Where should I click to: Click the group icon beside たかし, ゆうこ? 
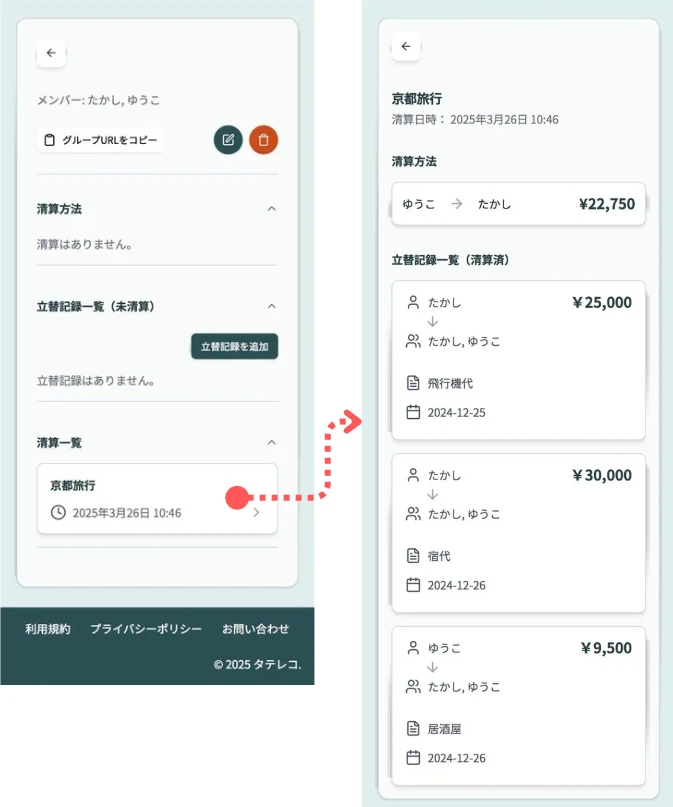pos(414,340)
